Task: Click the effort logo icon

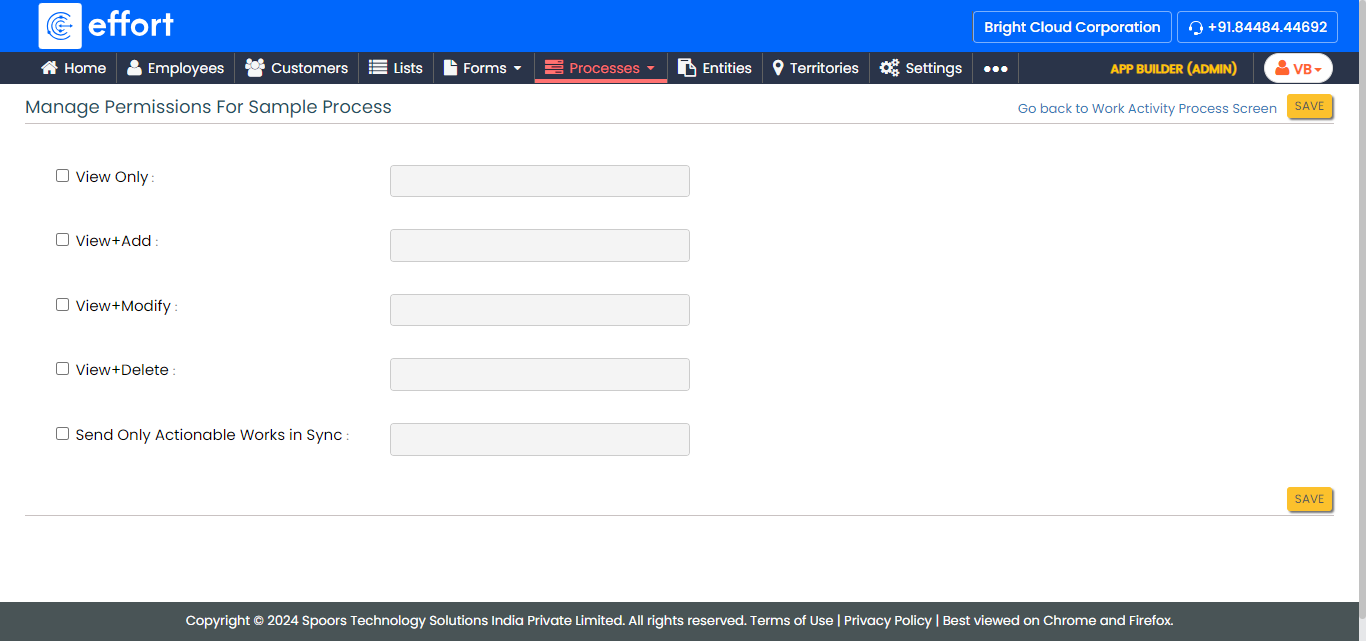Action: click(60, 26)
